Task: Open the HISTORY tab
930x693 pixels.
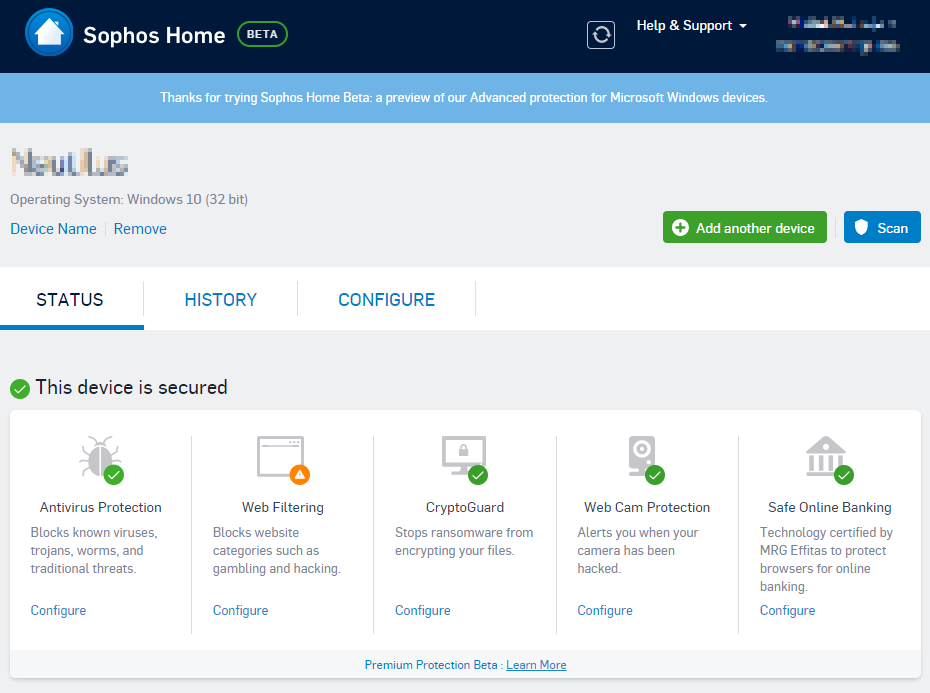Action: point(221,300)
